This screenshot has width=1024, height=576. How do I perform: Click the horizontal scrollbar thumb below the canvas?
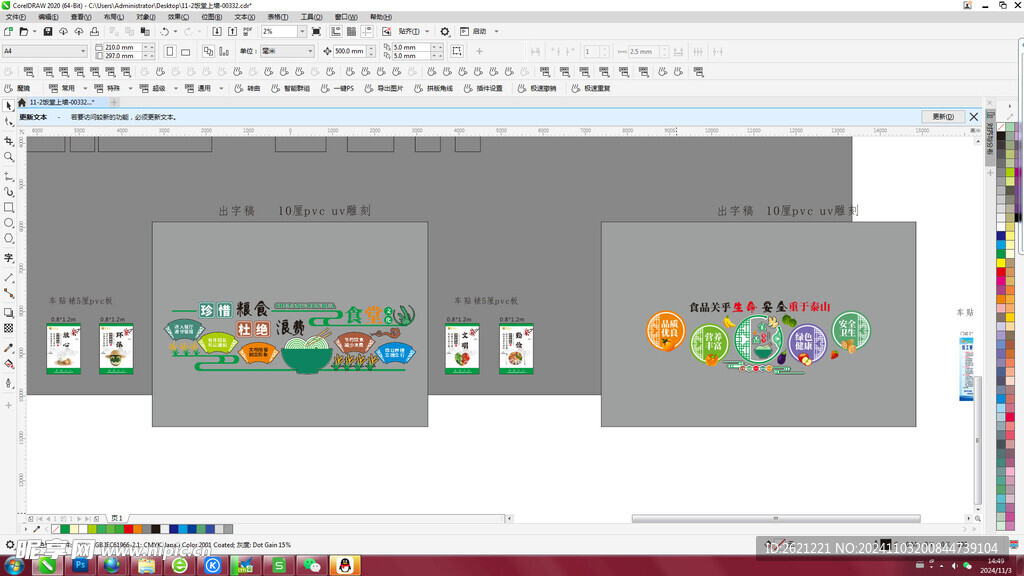pyautogui.click(x=776, y=519)
